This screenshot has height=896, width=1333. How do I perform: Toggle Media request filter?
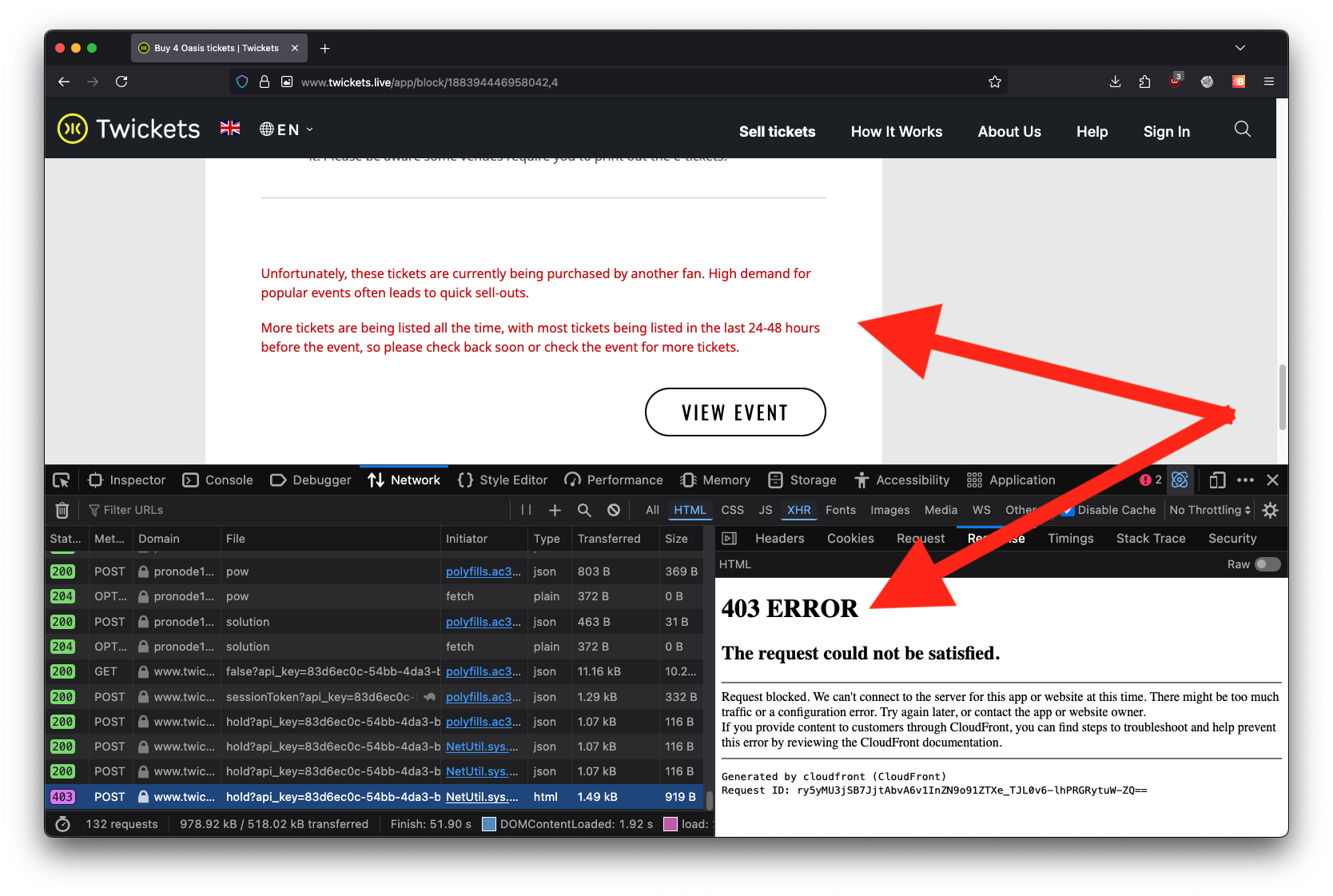click(941, 510)
